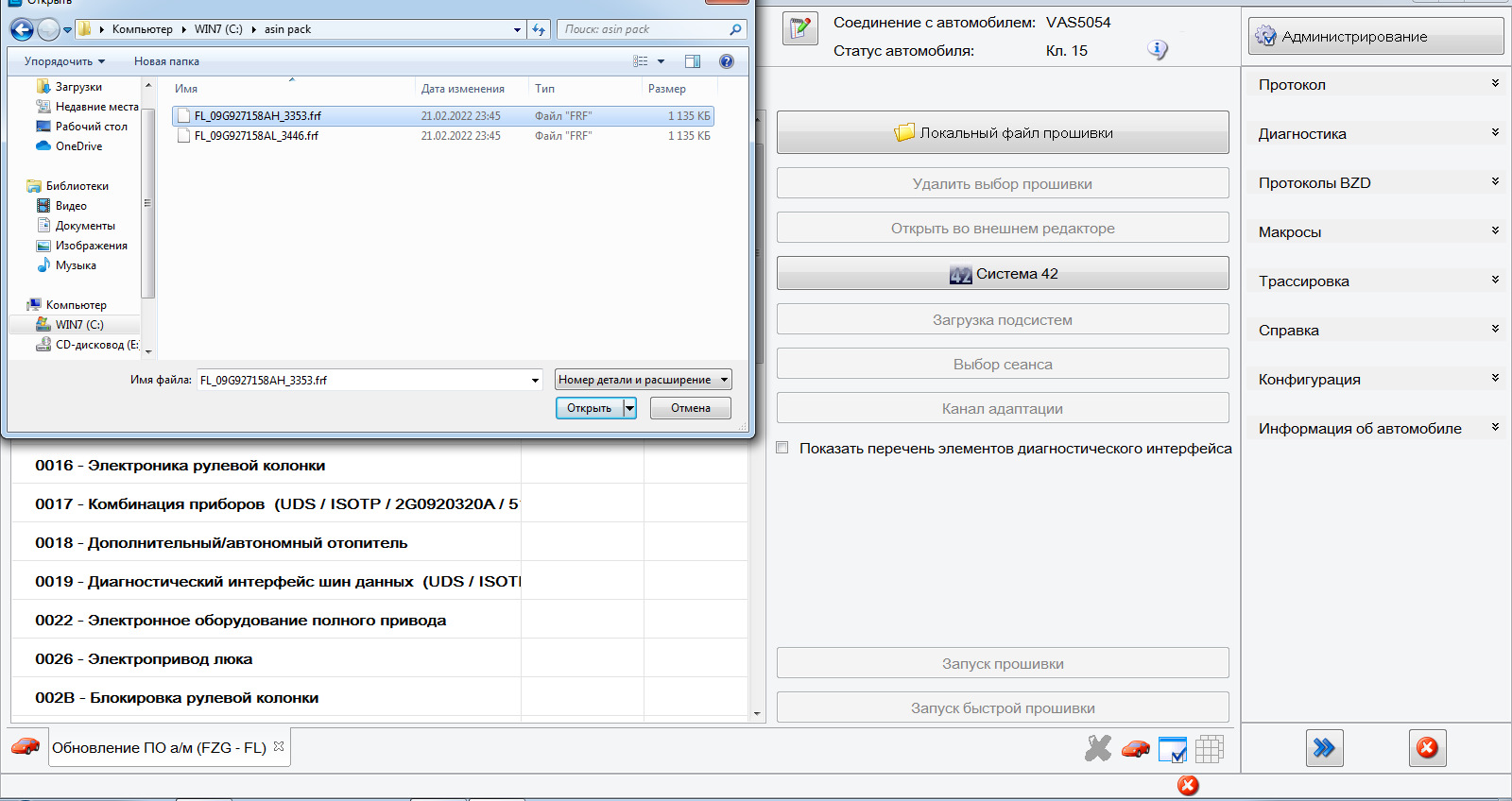Viewport: 1512px width, 801px height.
Task: Open the Администрирование button
Action: pyautogui.click(x=1376, y=36)
